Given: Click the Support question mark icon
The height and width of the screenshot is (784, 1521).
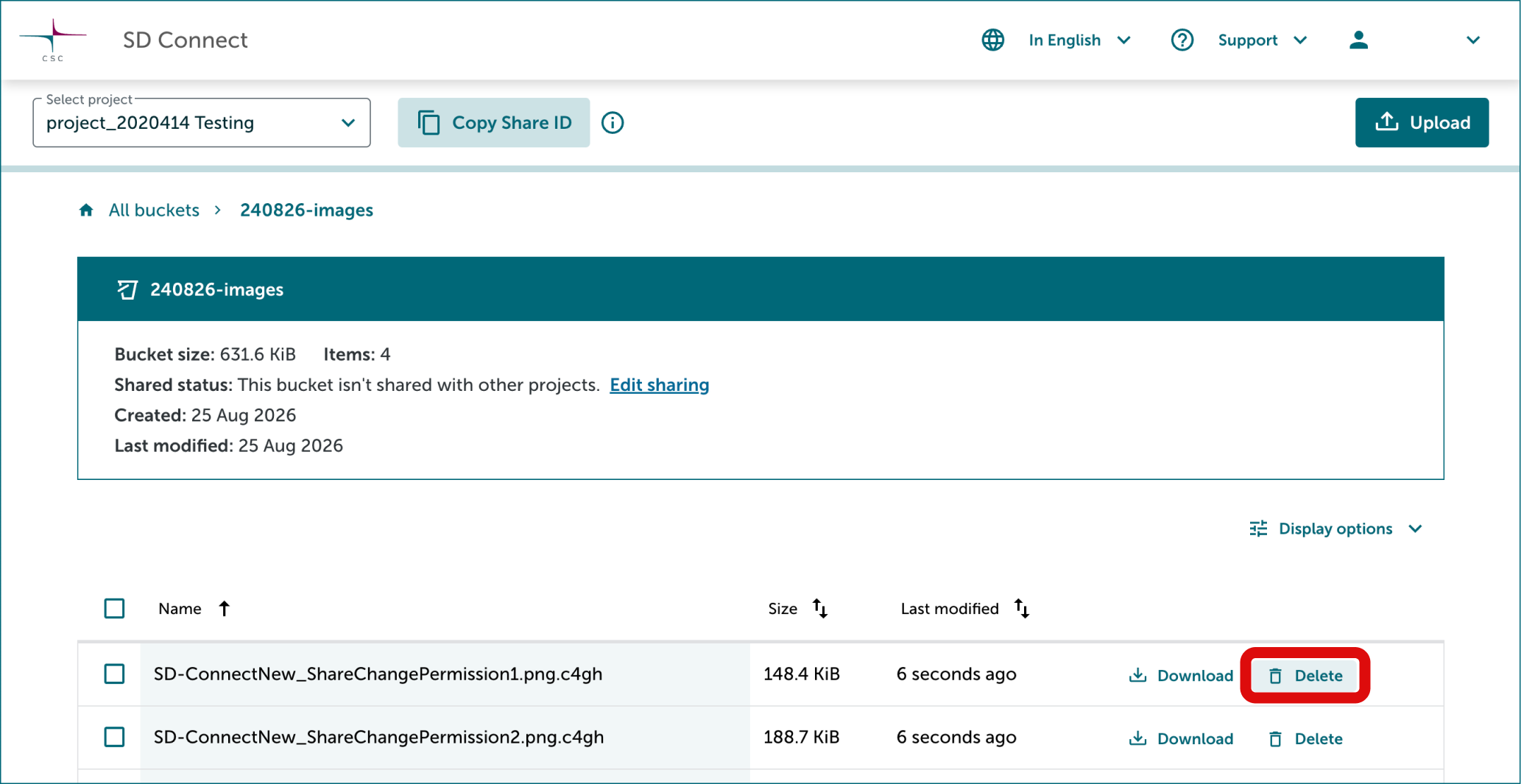Looking at the screenshot, I should 1182,40.
